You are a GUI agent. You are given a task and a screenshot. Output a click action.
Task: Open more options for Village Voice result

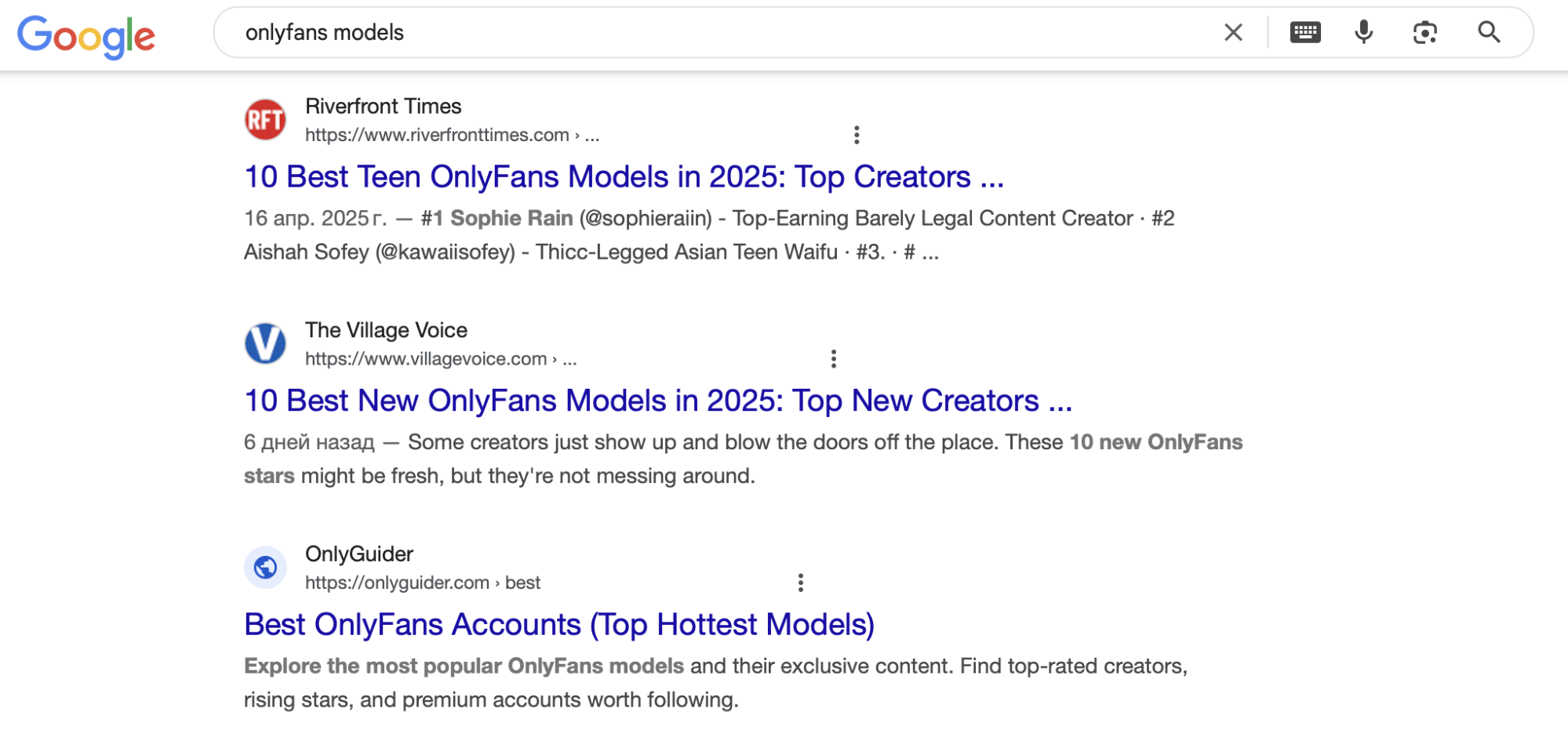click(x=833, y=359)
